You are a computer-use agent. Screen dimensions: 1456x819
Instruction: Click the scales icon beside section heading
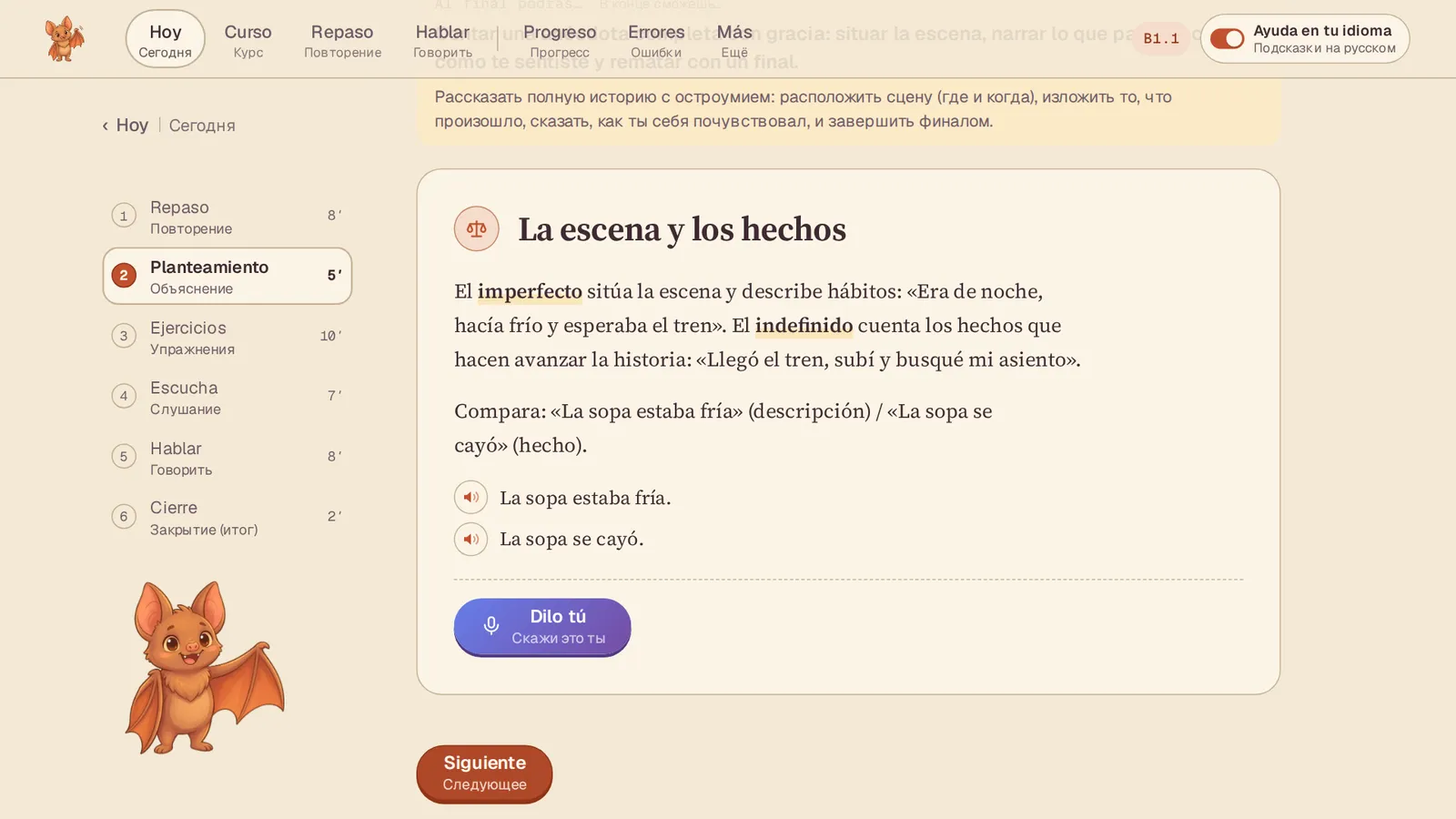tap(477, 228)
